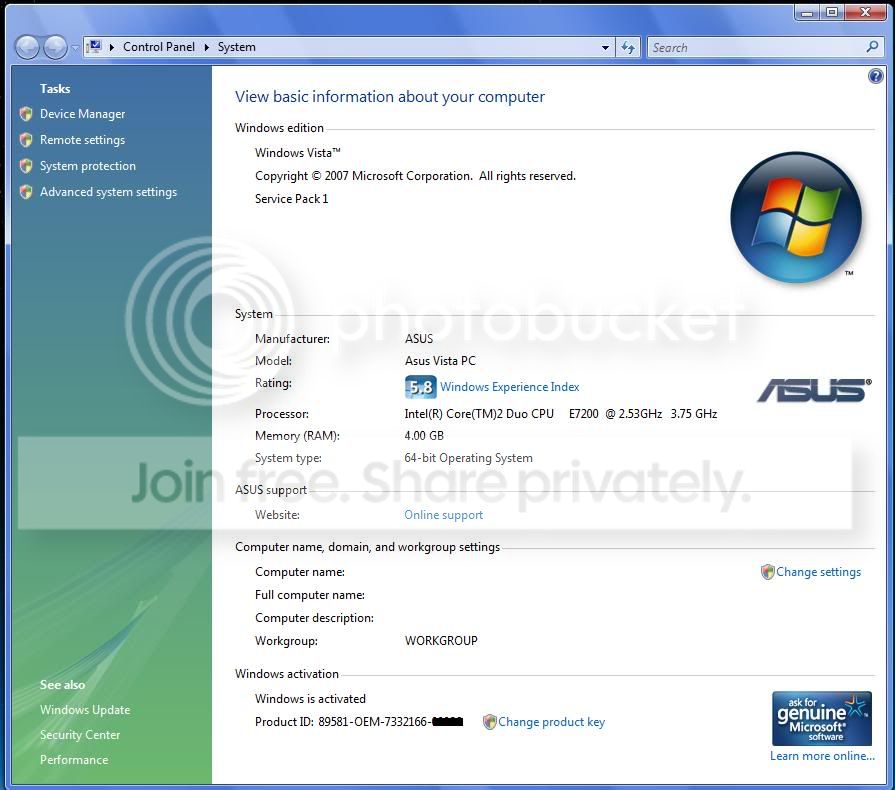
Task: Click the blue help question mark icon
Action: pos(875,76)
